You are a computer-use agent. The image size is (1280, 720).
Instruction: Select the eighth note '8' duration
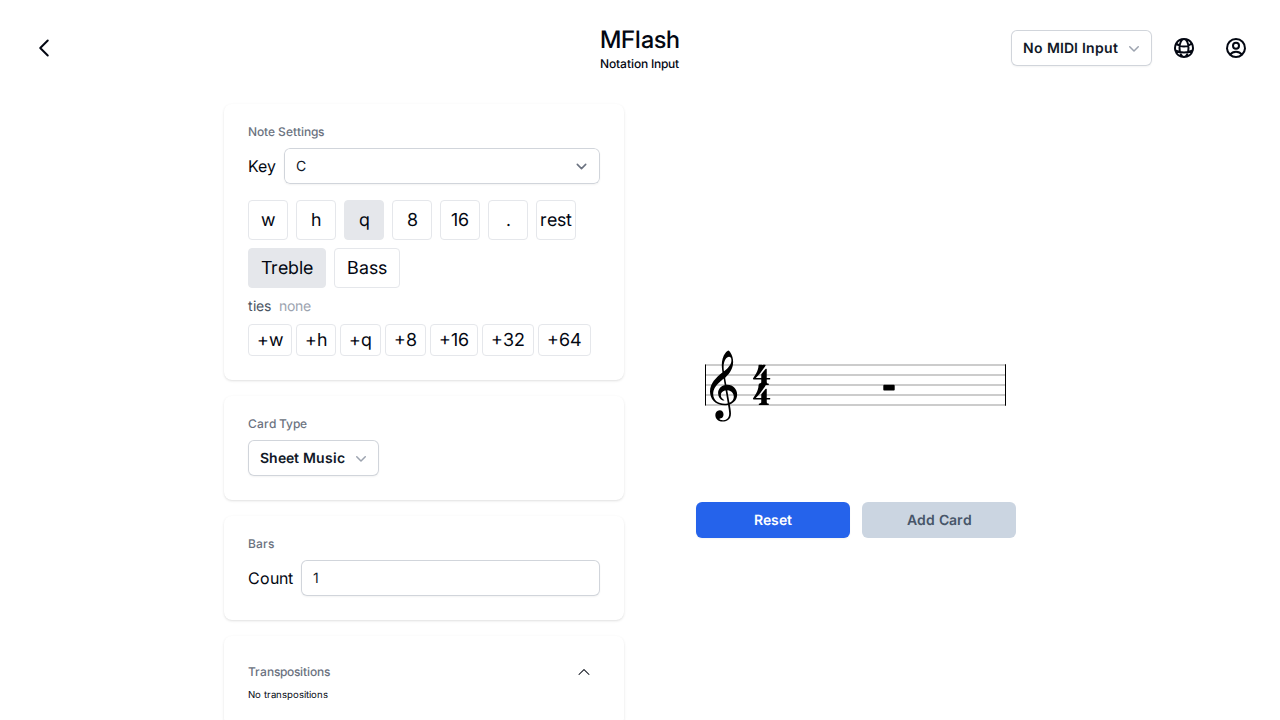412,220
